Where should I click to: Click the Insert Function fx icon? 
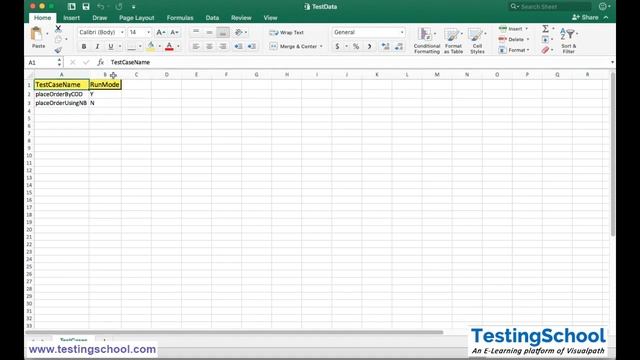[x=100, y=62]
